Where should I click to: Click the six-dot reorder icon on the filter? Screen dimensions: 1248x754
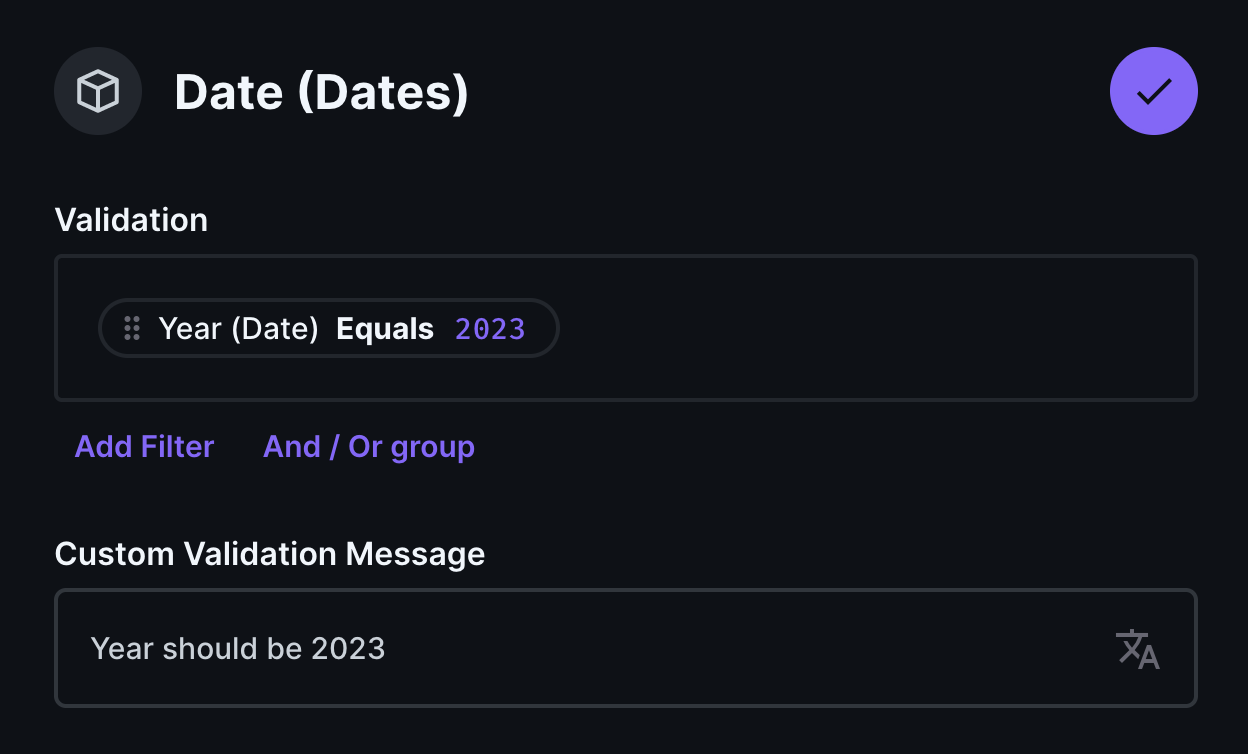131,328
